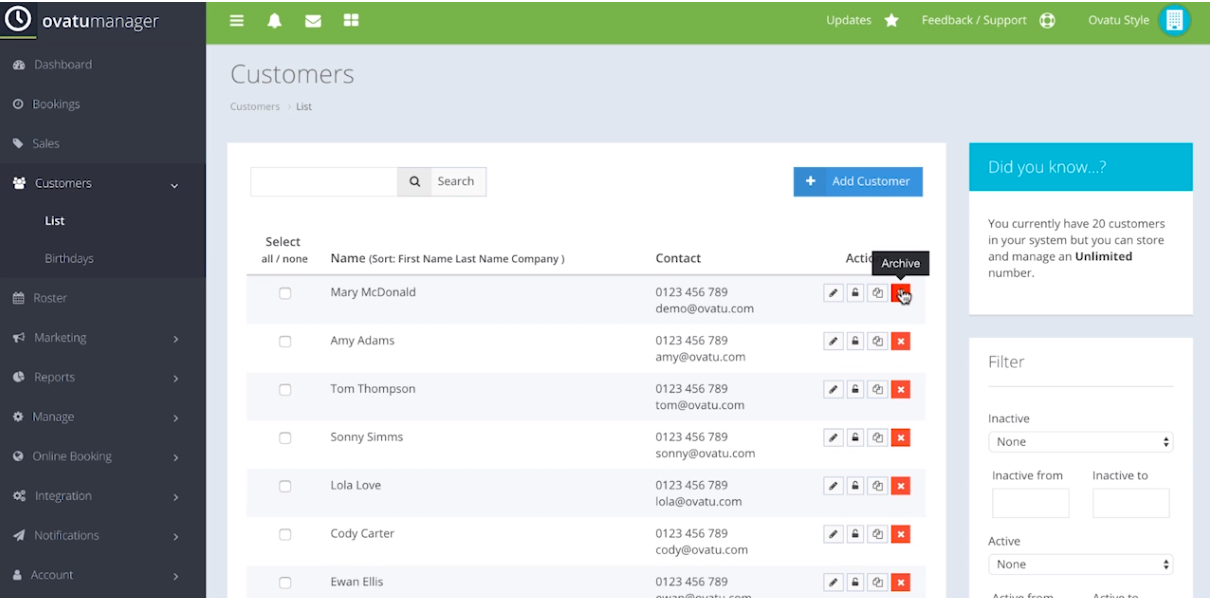
Task: Open the Active filter dropdown
Action: tap(1080, 564)
